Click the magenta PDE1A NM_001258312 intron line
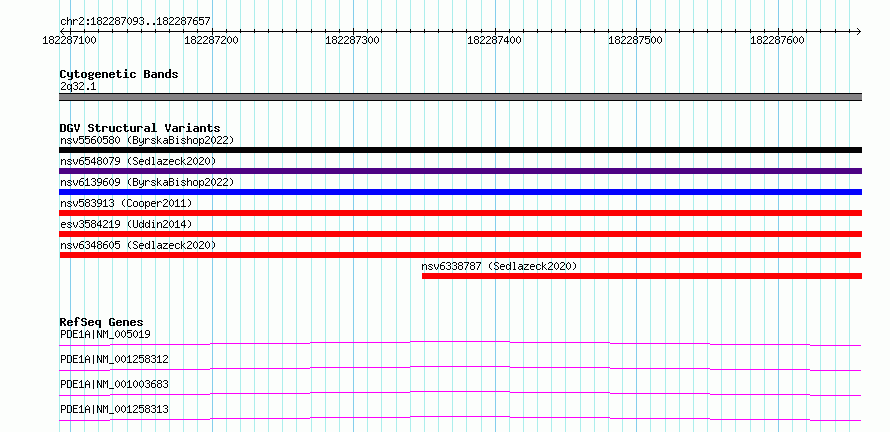This screenshot has height=432, width=890. coord(460,368)
